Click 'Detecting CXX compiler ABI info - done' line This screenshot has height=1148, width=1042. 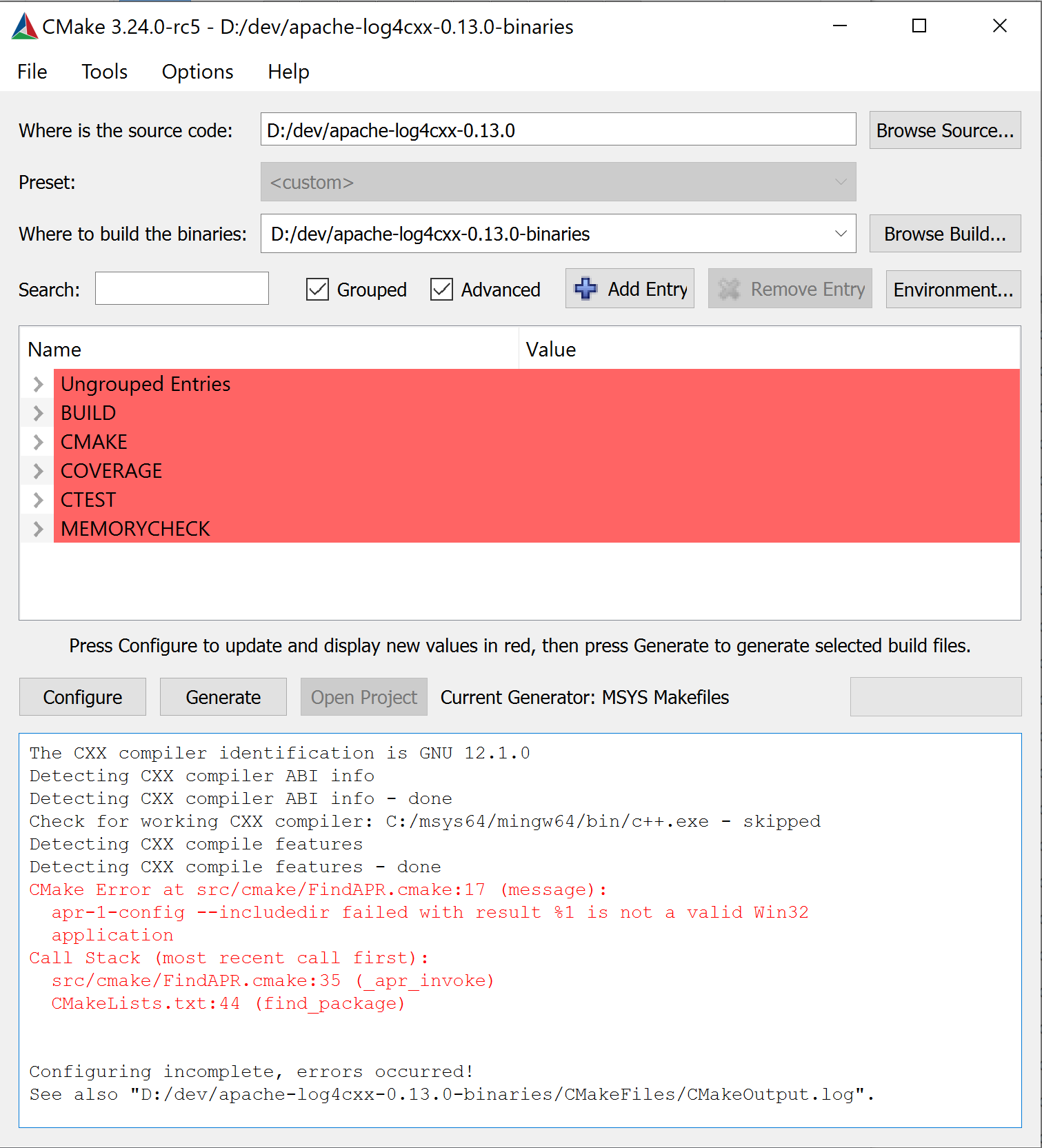coord(241,798)
